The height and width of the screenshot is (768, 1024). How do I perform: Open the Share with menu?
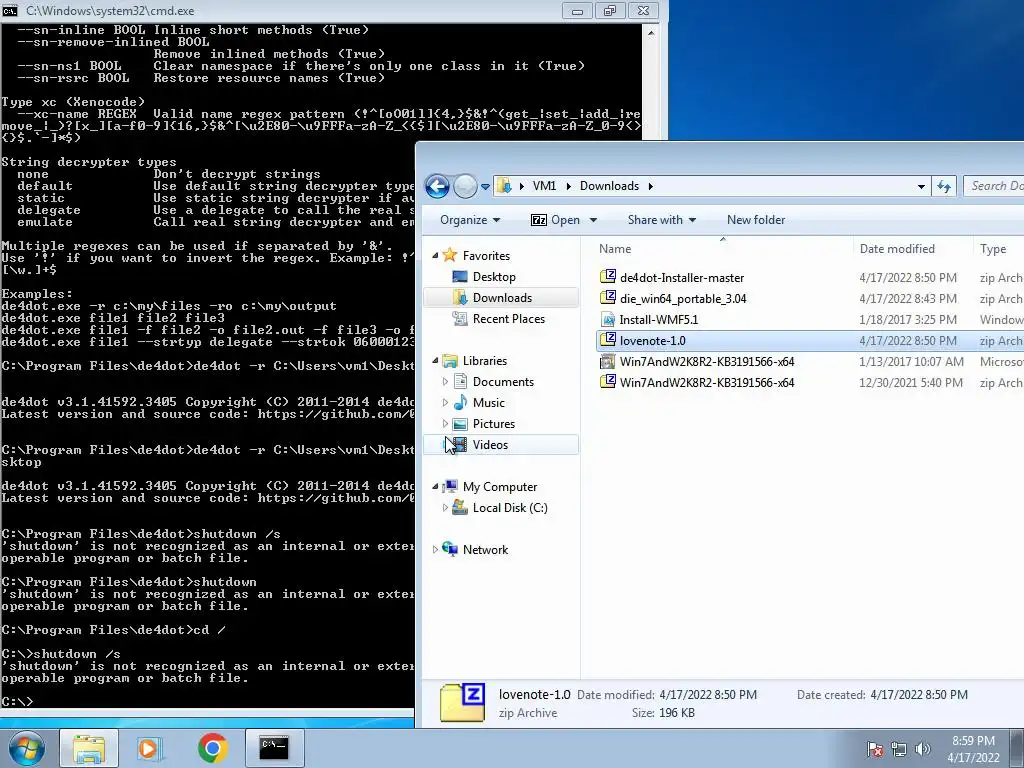click(662, 220)
